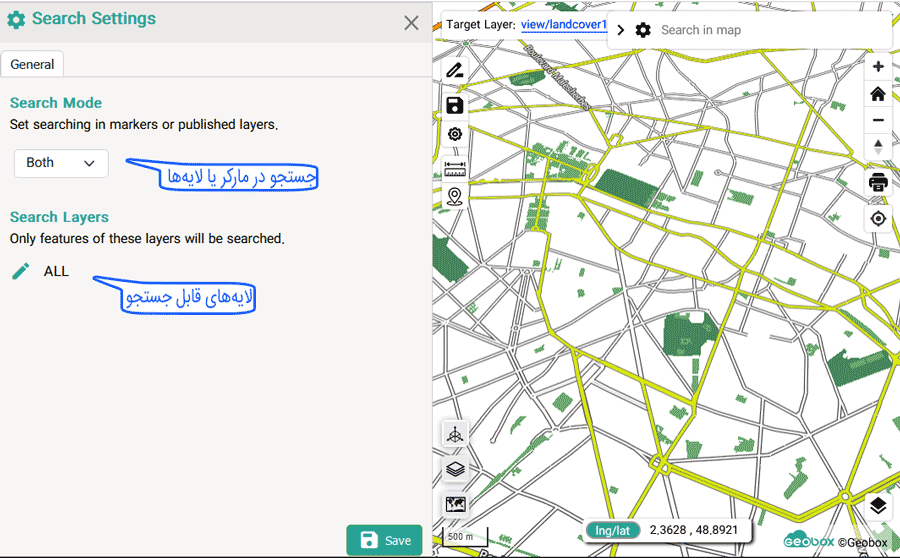Click the home extent button
The image size is (900, 558).
878,94
